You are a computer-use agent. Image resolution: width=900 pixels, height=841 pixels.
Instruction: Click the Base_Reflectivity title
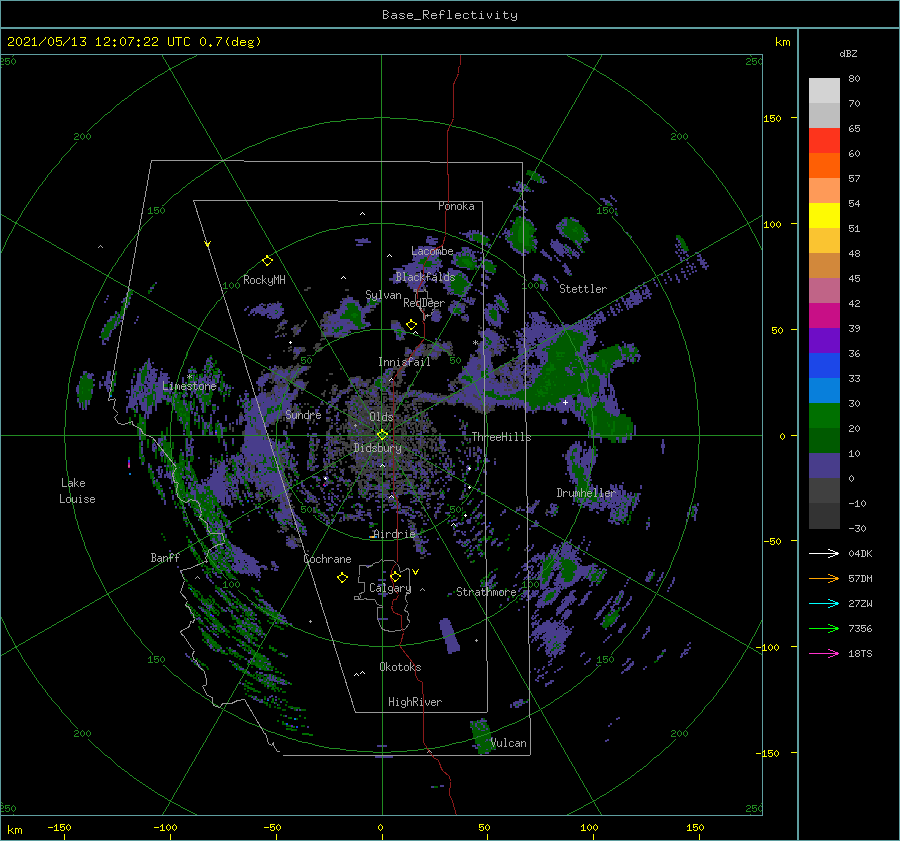(x=450, y=15)
